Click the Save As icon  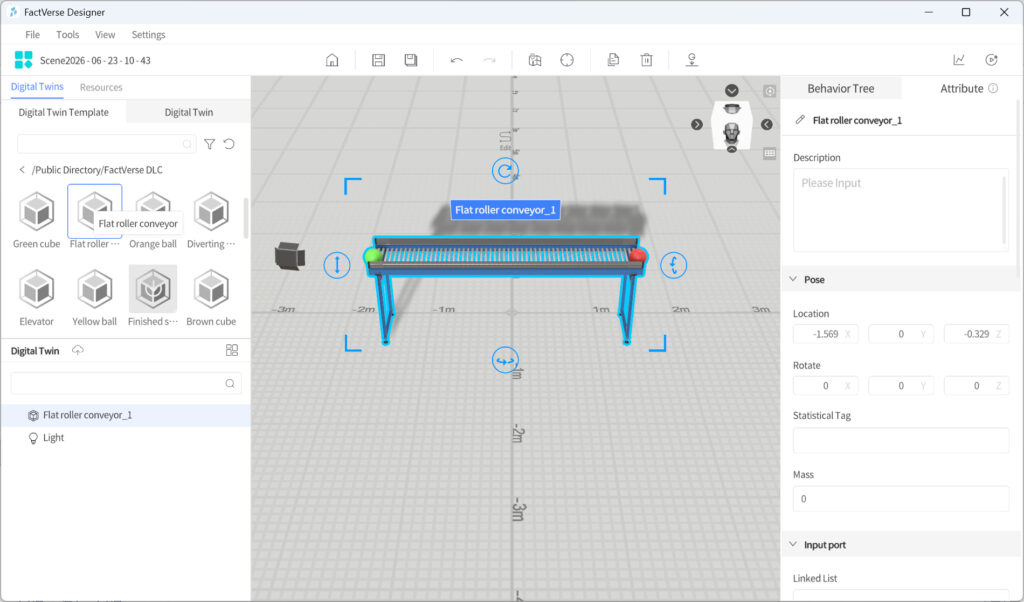(411, 60)
